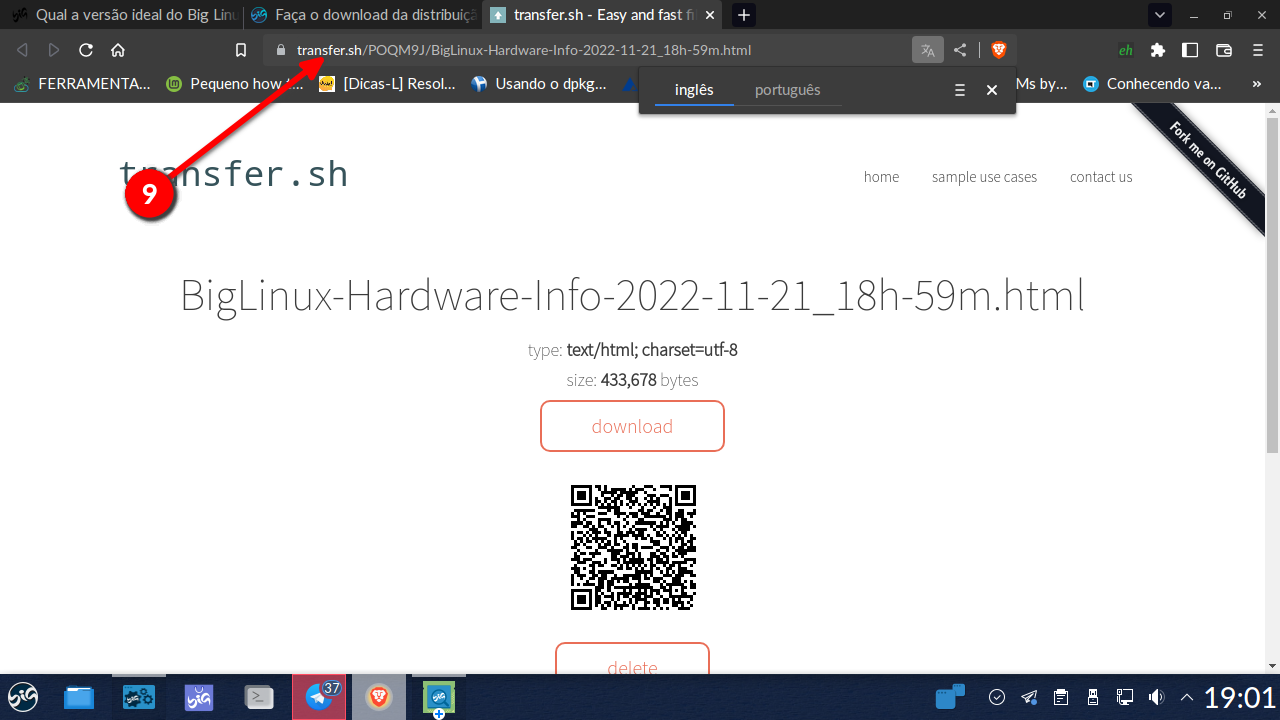Screen dimensions: 1280x720
Task: Bookmark this page using the bookmark icon
Action: pos(240,50)
